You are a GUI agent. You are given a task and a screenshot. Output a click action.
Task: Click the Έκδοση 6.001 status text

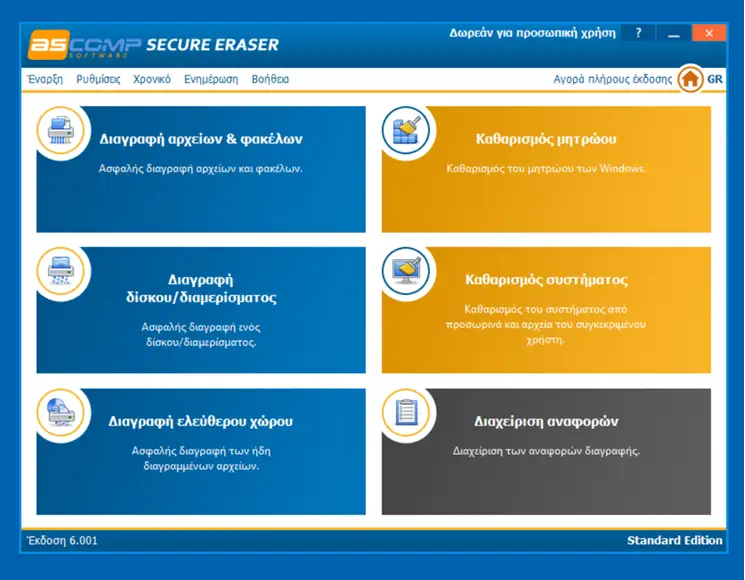coord(62,540)
